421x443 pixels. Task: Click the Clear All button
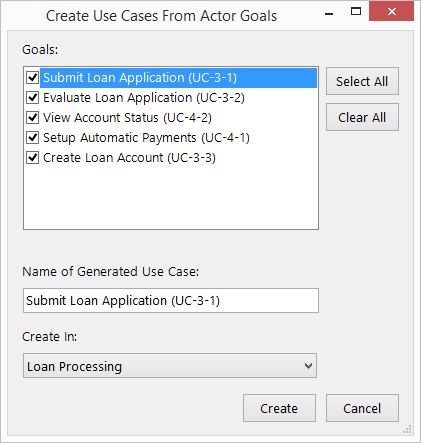pyautogui.click(x=362, y=117)
